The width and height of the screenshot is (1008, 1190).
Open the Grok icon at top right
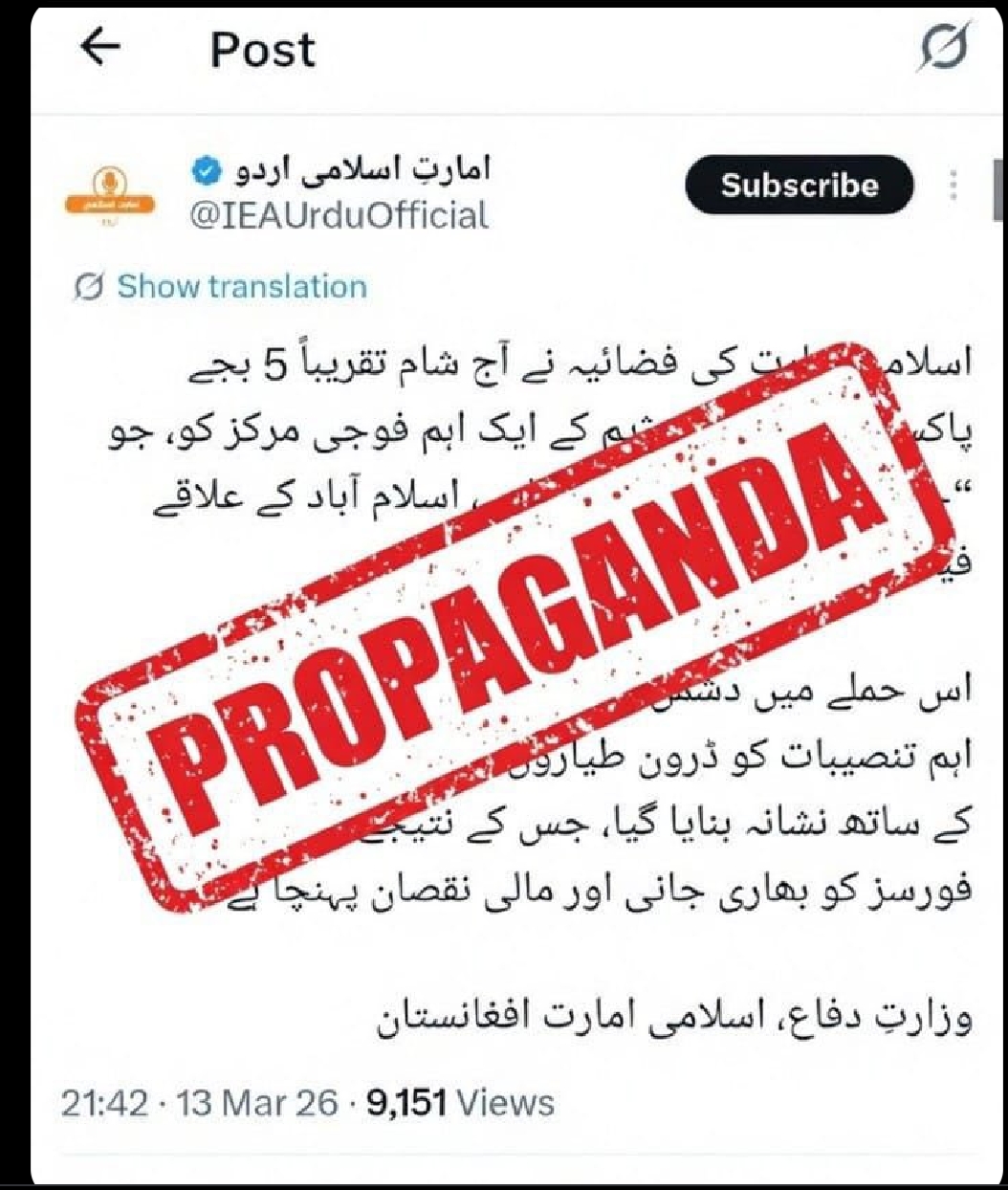click(945, 47)
